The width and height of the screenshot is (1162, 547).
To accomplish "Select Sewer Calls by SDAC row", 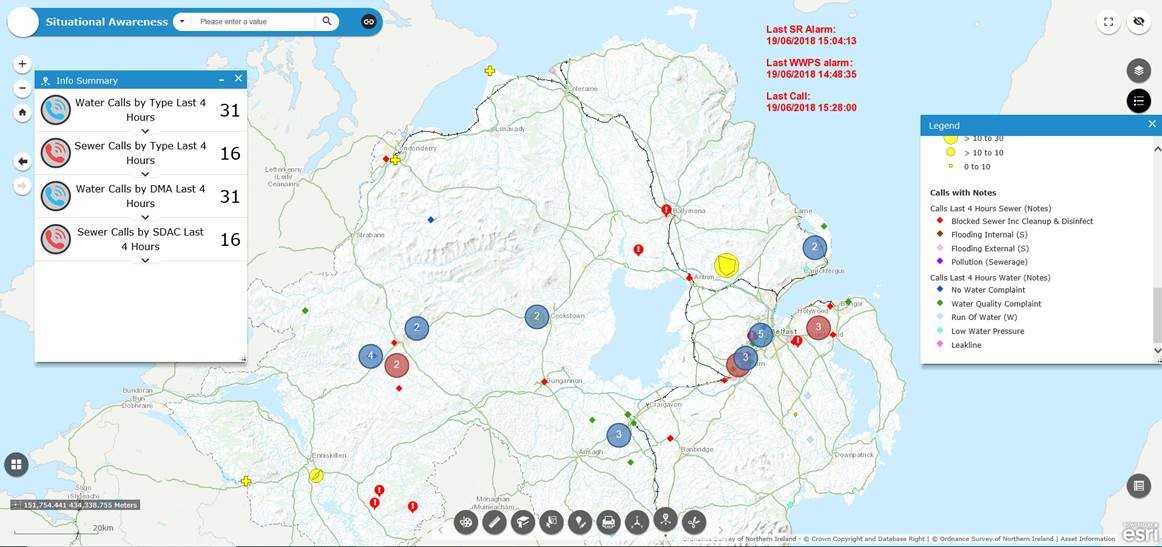I will click(141, 239).
